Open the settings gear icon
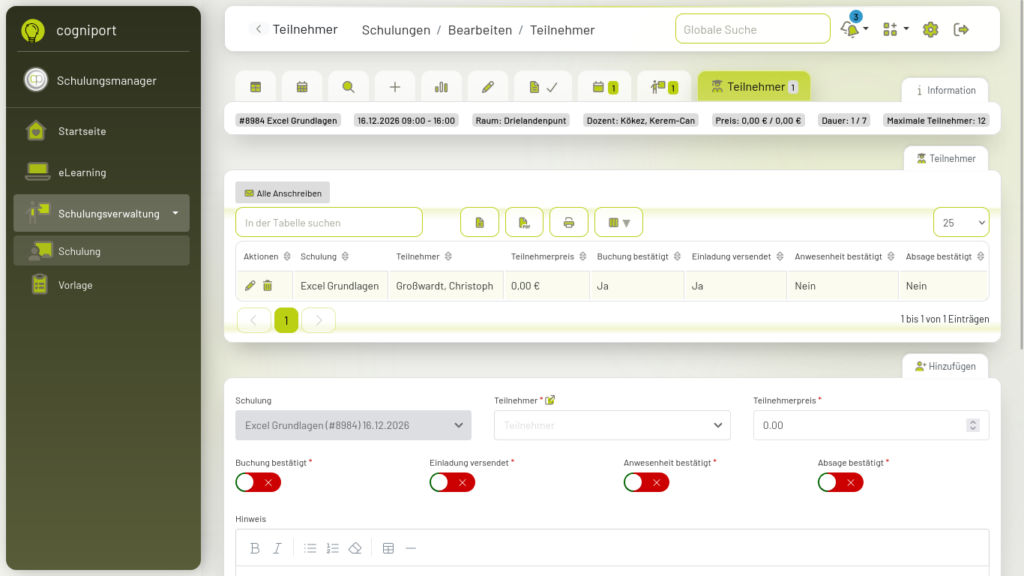This screenshot has height=576, width=1024. click(x=930, y=29)
